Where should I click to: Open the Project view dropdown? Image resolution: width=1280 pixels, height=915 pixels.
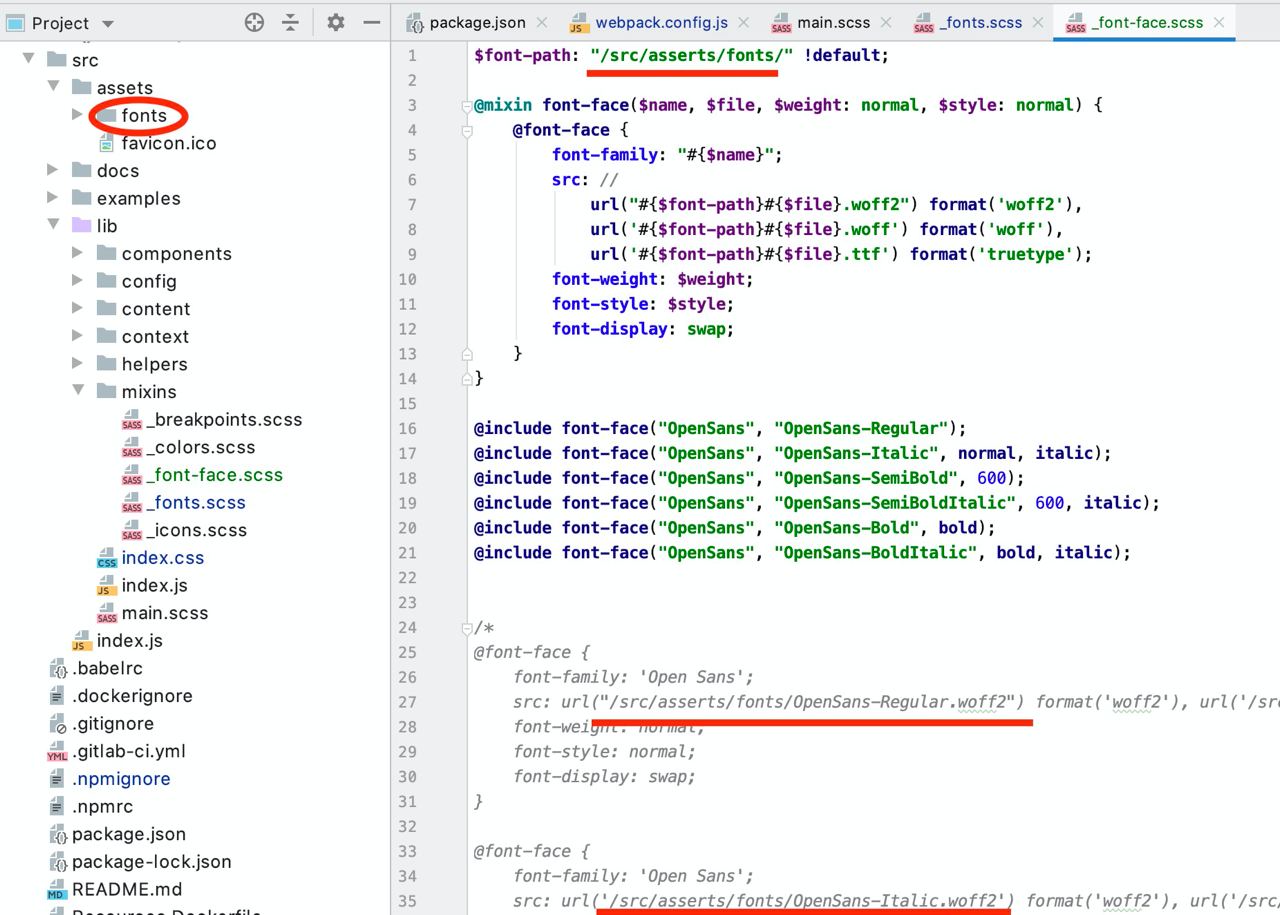108,23
